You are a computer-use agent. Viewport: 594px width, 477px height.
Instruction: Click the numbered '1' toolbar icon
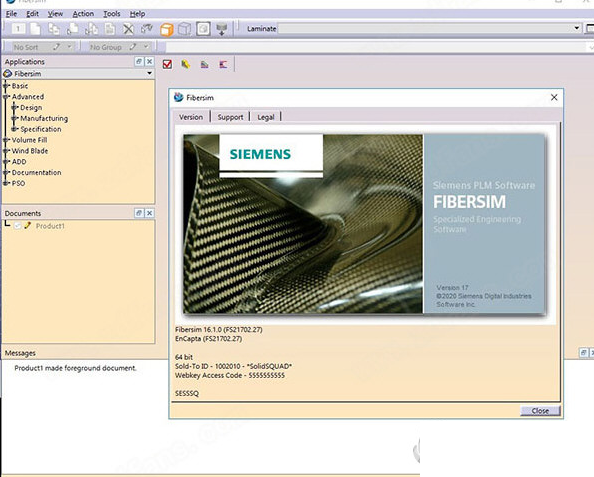18,29
